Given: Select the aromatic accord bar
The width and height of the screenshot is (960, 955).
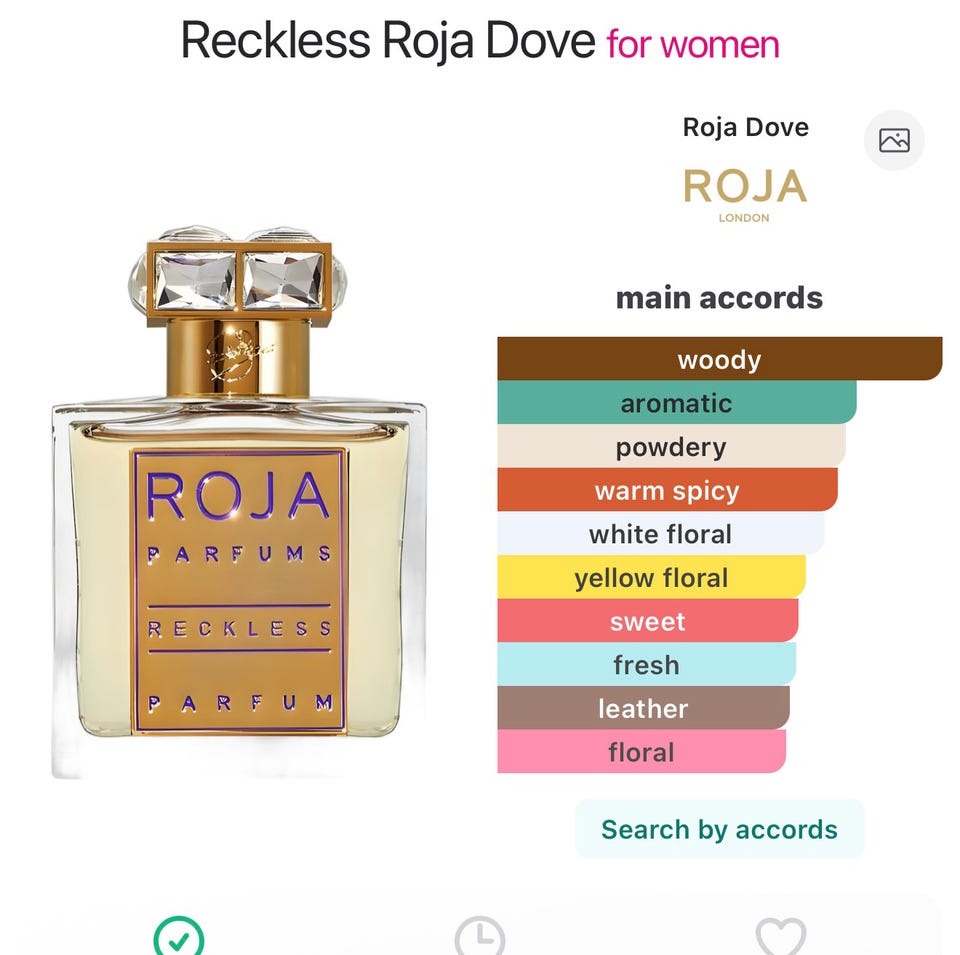Looking at the screenshot, I should tap(677, 402).
